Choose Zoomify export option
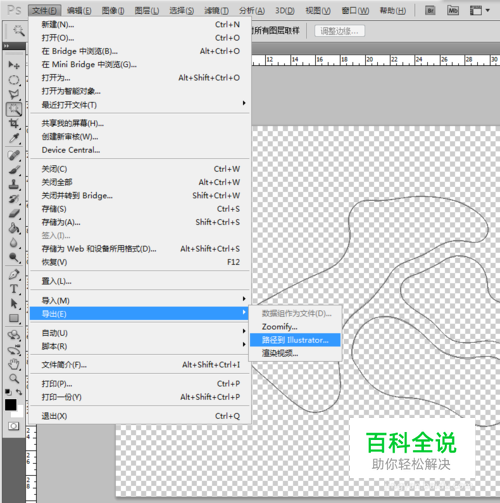The height and width of the screenshot is (503, 500). pos(295,327)
